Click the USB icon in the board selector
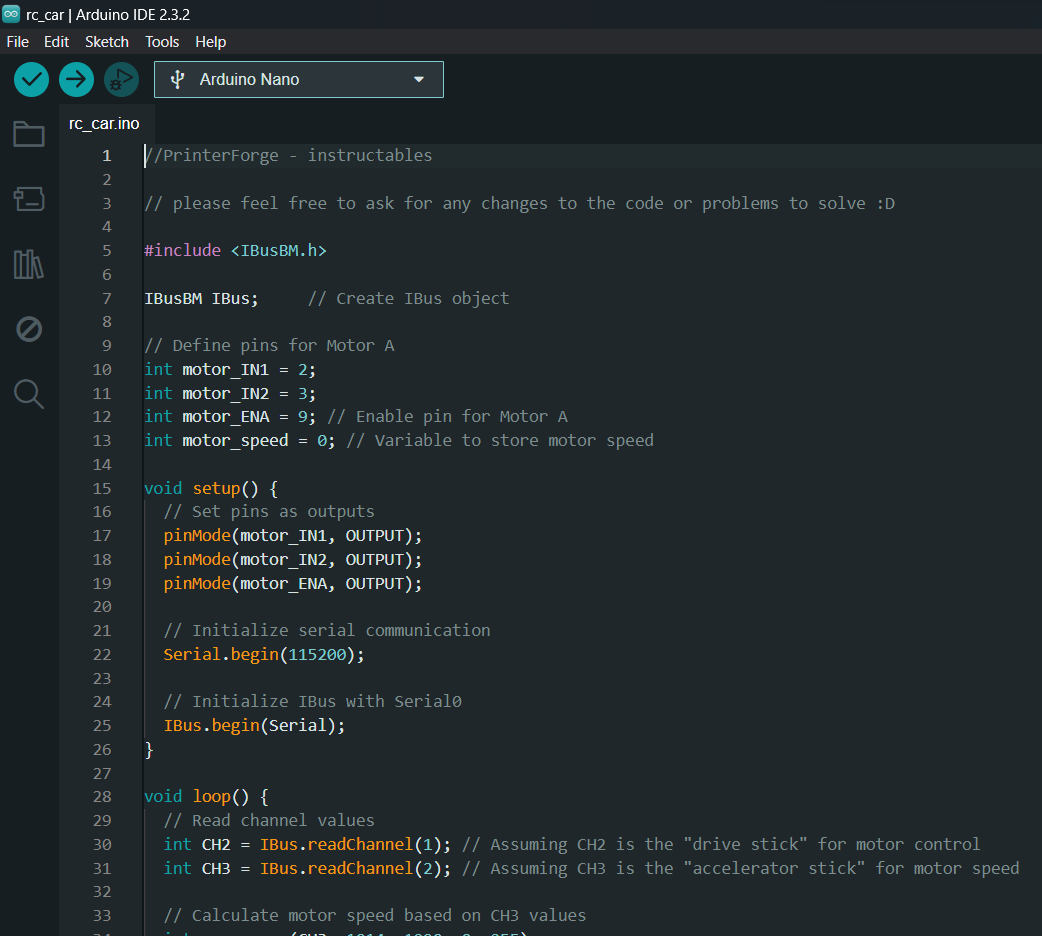1042x936 pixels. coord(177,80)
